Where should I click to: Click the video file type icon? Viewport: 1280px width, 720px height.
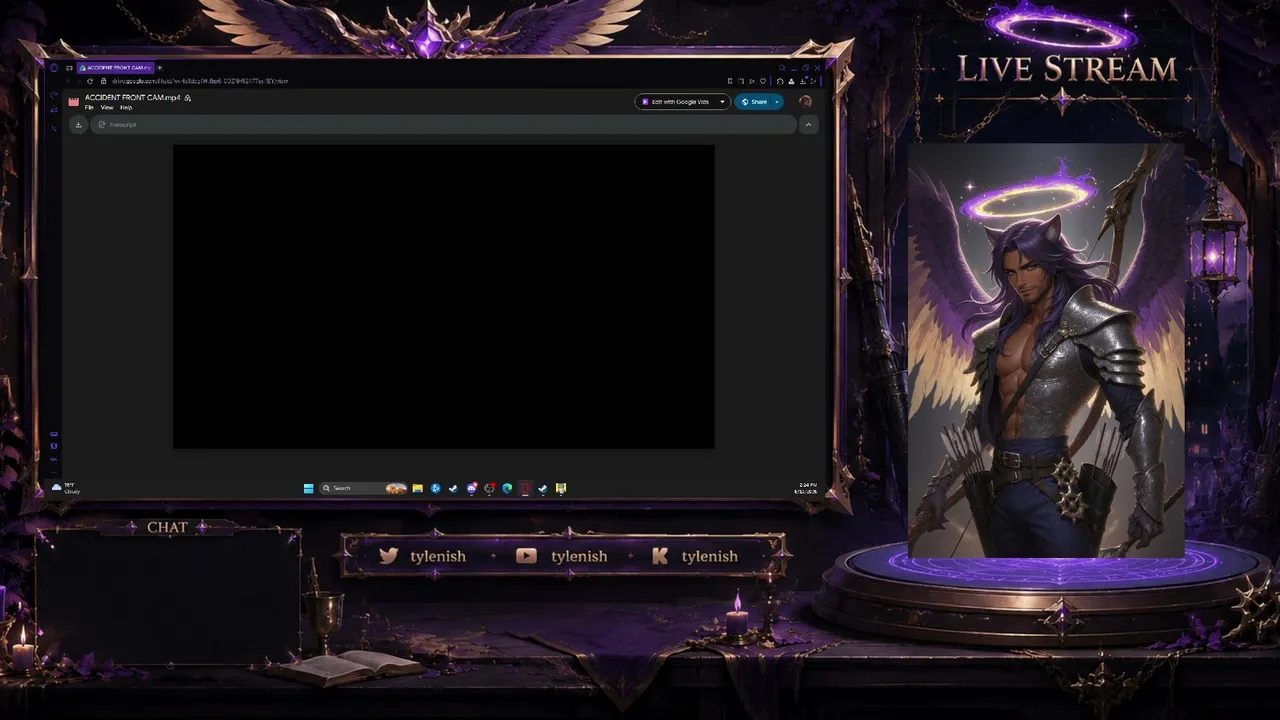click(x=74, y=101)
